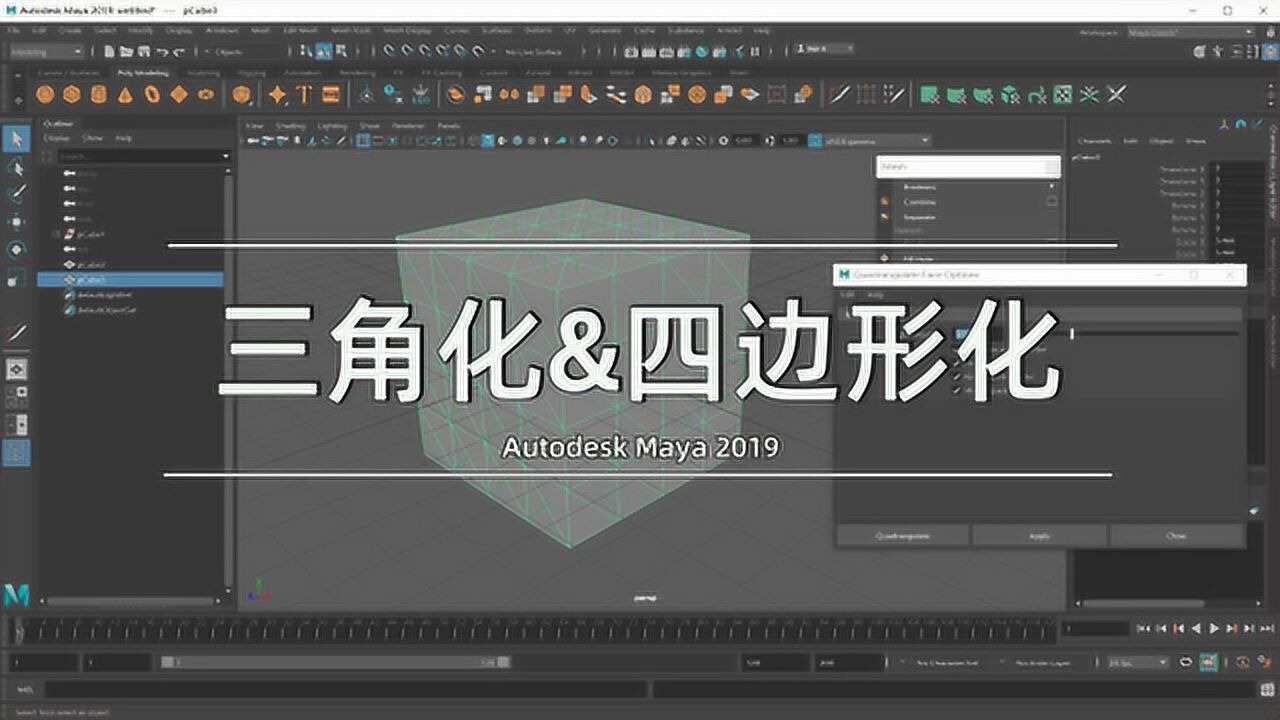Open the viewport Shading menu
1280x720 pixels.
tap(290, 126)
